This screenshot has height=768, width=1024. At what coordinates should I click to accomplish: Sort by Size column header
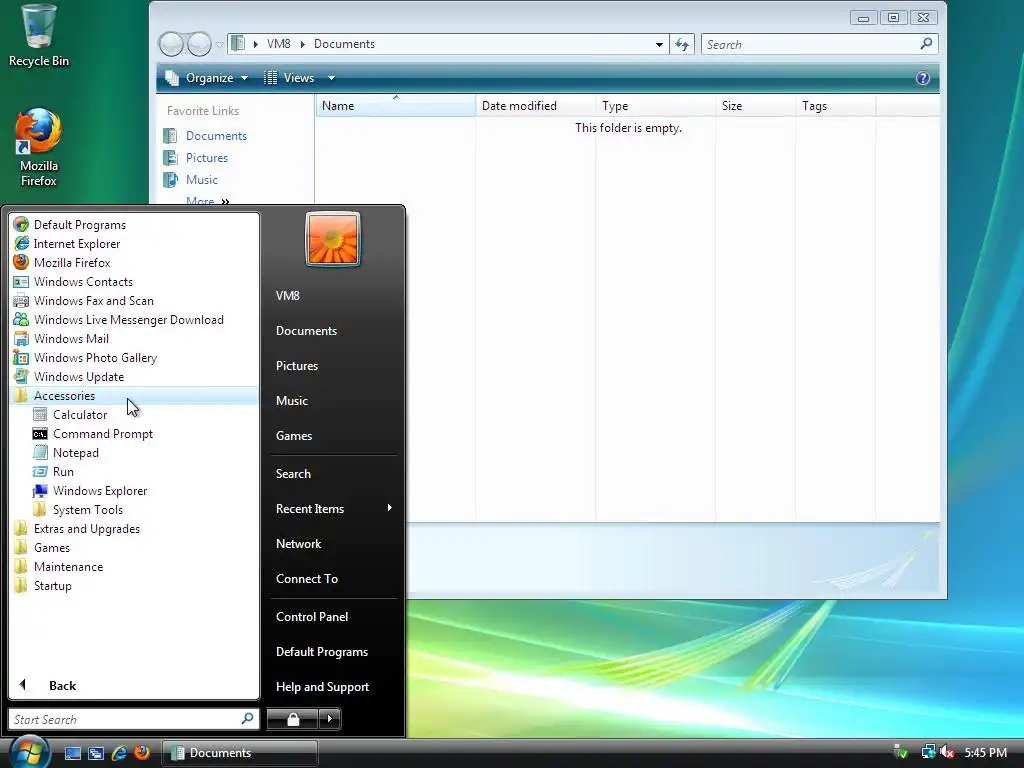point(756,106)
